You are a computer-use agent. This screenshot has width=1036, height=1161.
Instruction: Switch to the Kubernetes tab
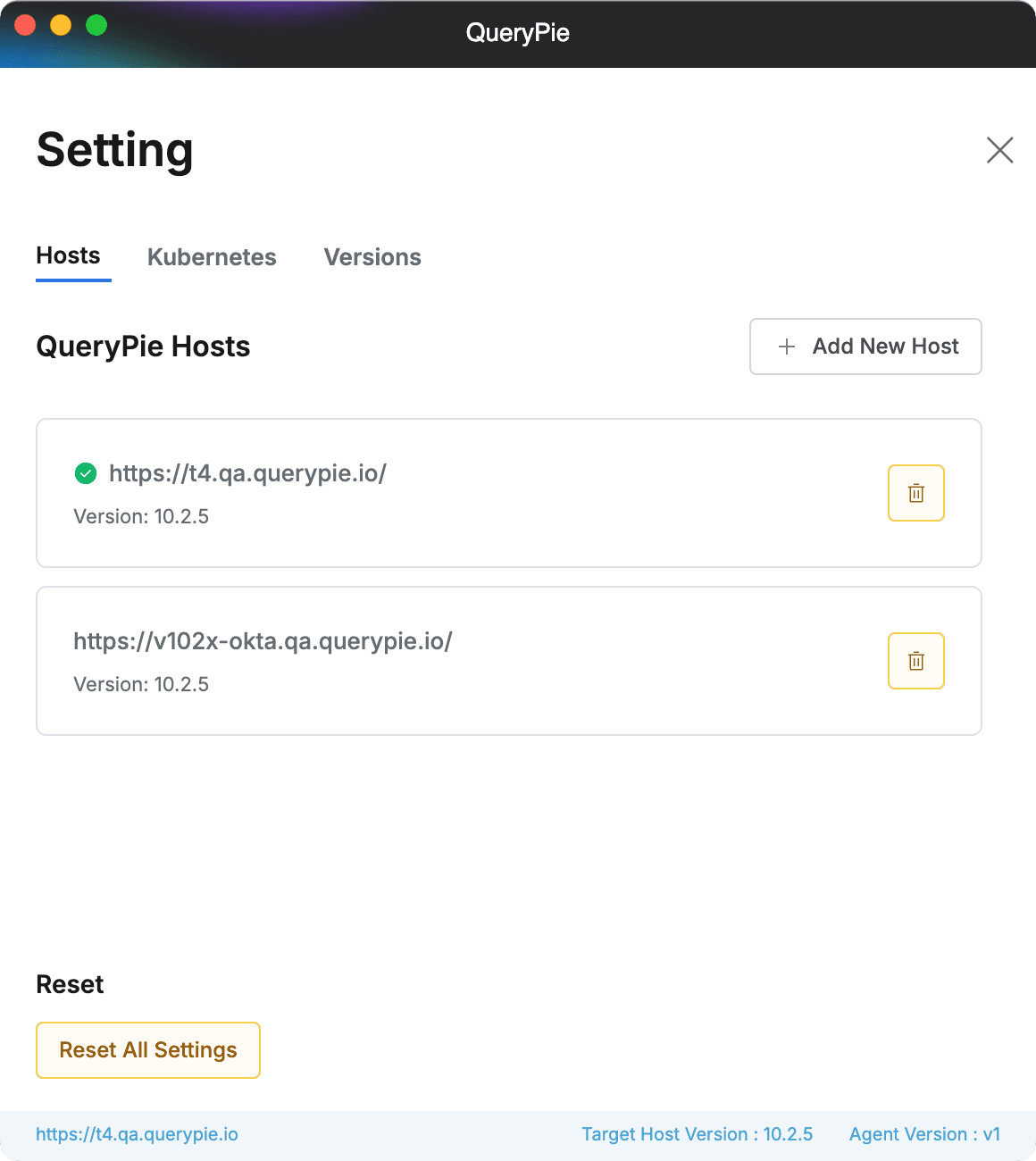pos(212,257)
